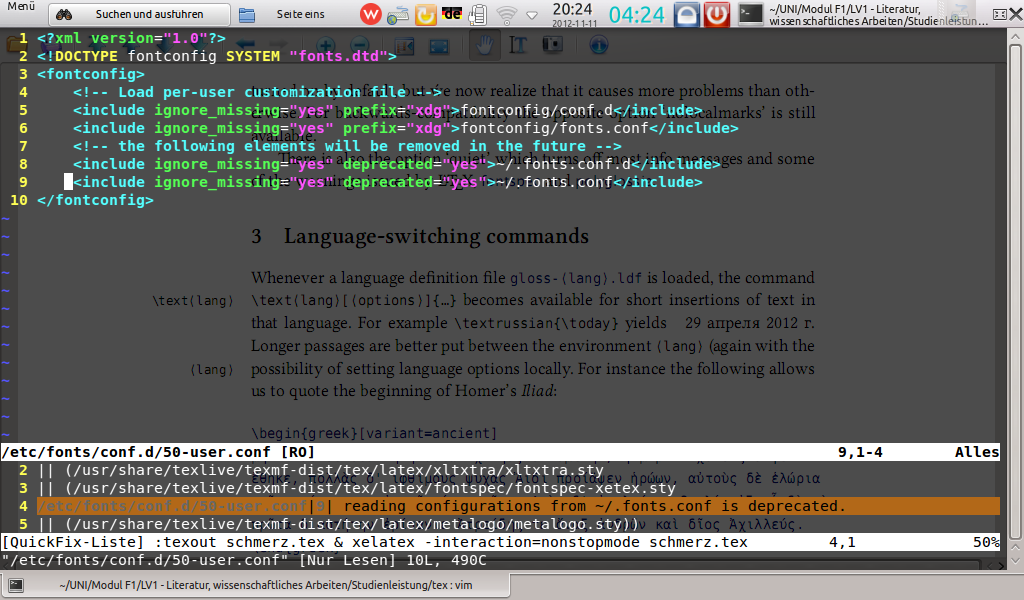The height and width of the screenshot is (600, 1024).
Task: Click the fontconfig/conf.d include line
Action: pyautogui.click(x=388, y=110)
